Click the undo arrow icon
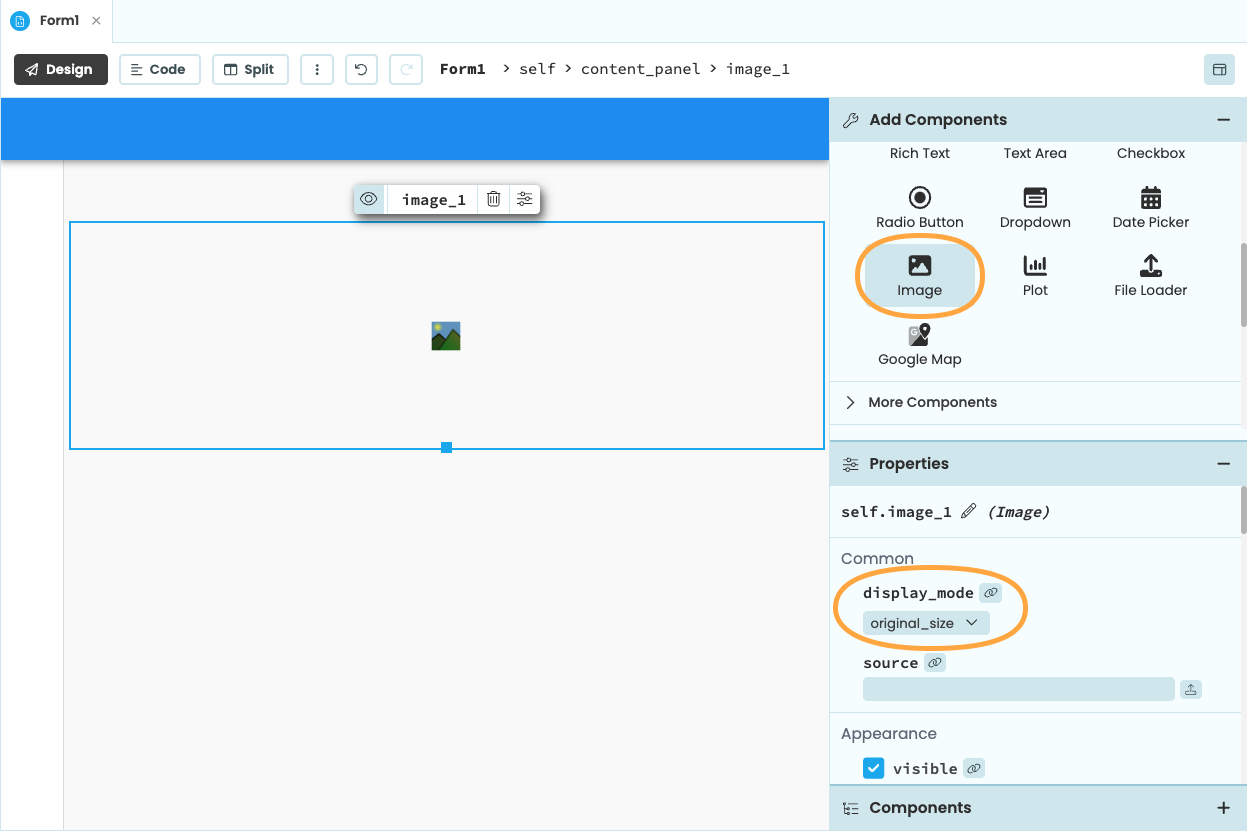1247x831 pixels. tap(361, 69)
